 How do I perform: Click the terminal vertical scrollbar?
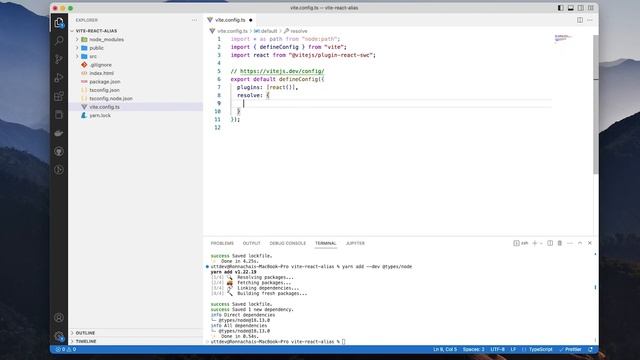[595, 288]
